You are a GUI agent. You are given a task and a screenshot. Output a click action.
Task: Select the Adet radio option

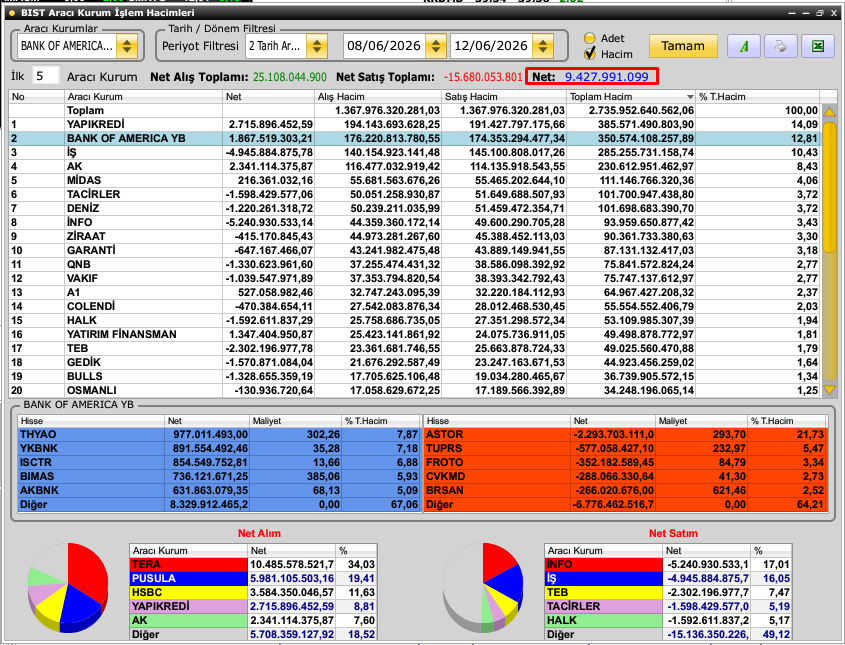tap(590, 38)
